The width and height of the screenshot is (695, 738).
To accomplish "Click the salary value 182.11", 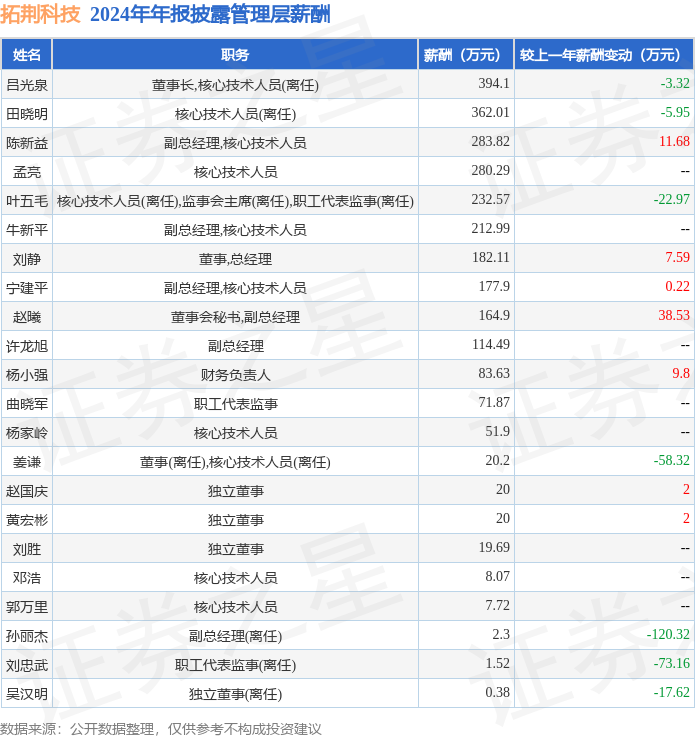I will (491, 257).
